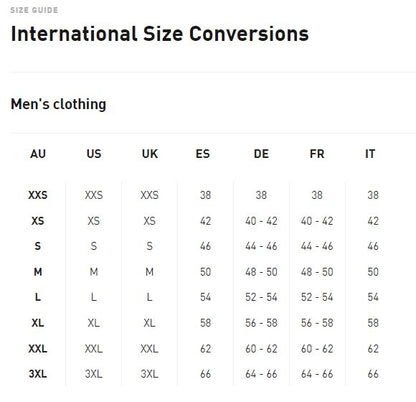Select the Men's clothing section heading
The width and height of the screenshot is (416, 402).
[58, 104]
